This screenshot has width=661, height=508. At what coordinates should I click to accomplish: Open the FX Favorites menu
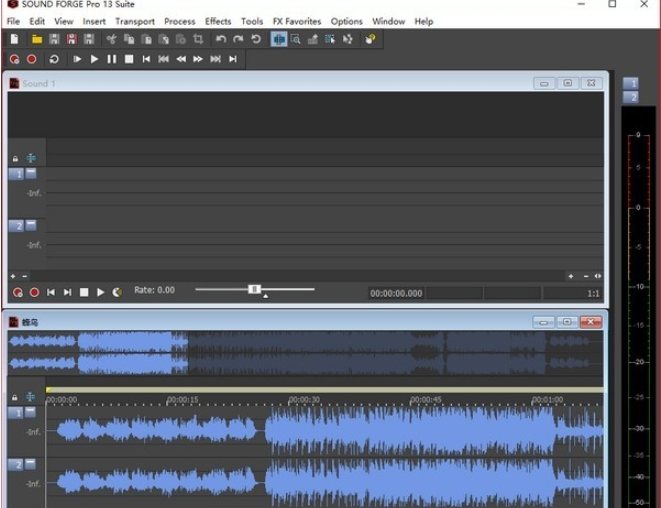298,21
